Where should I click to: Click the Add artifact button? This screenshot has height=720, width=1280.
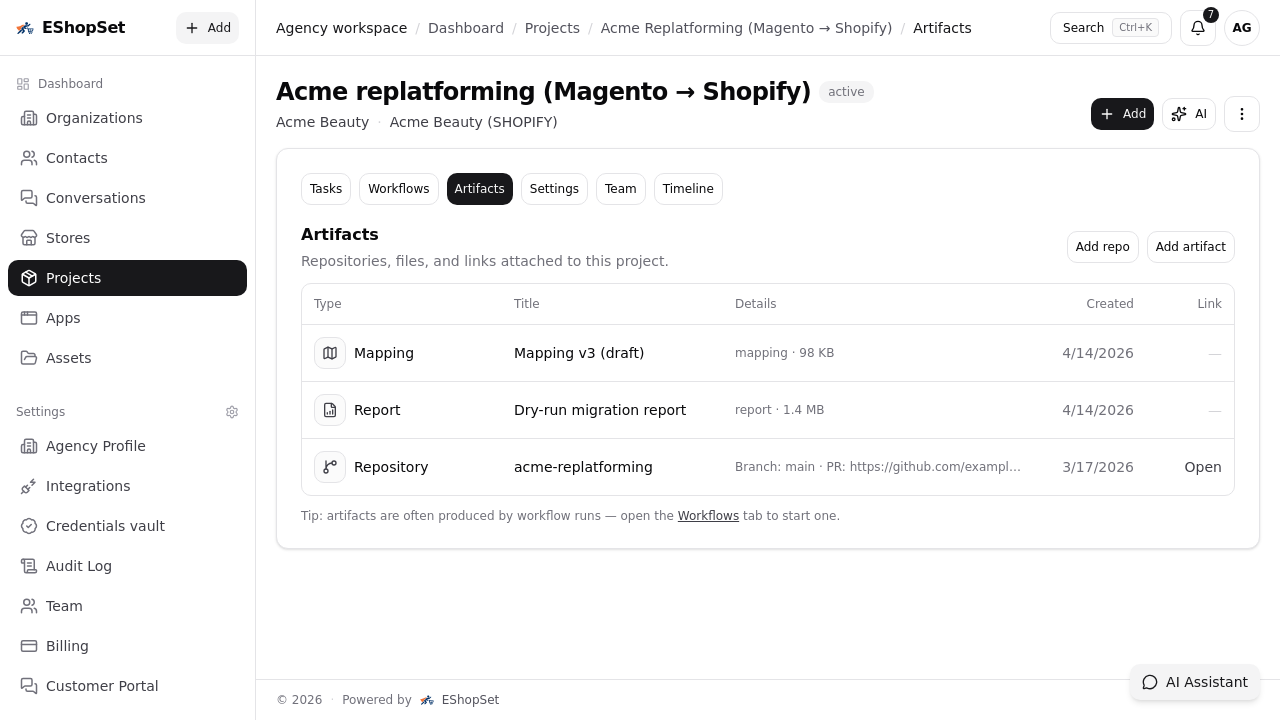tap(1190, 247)
